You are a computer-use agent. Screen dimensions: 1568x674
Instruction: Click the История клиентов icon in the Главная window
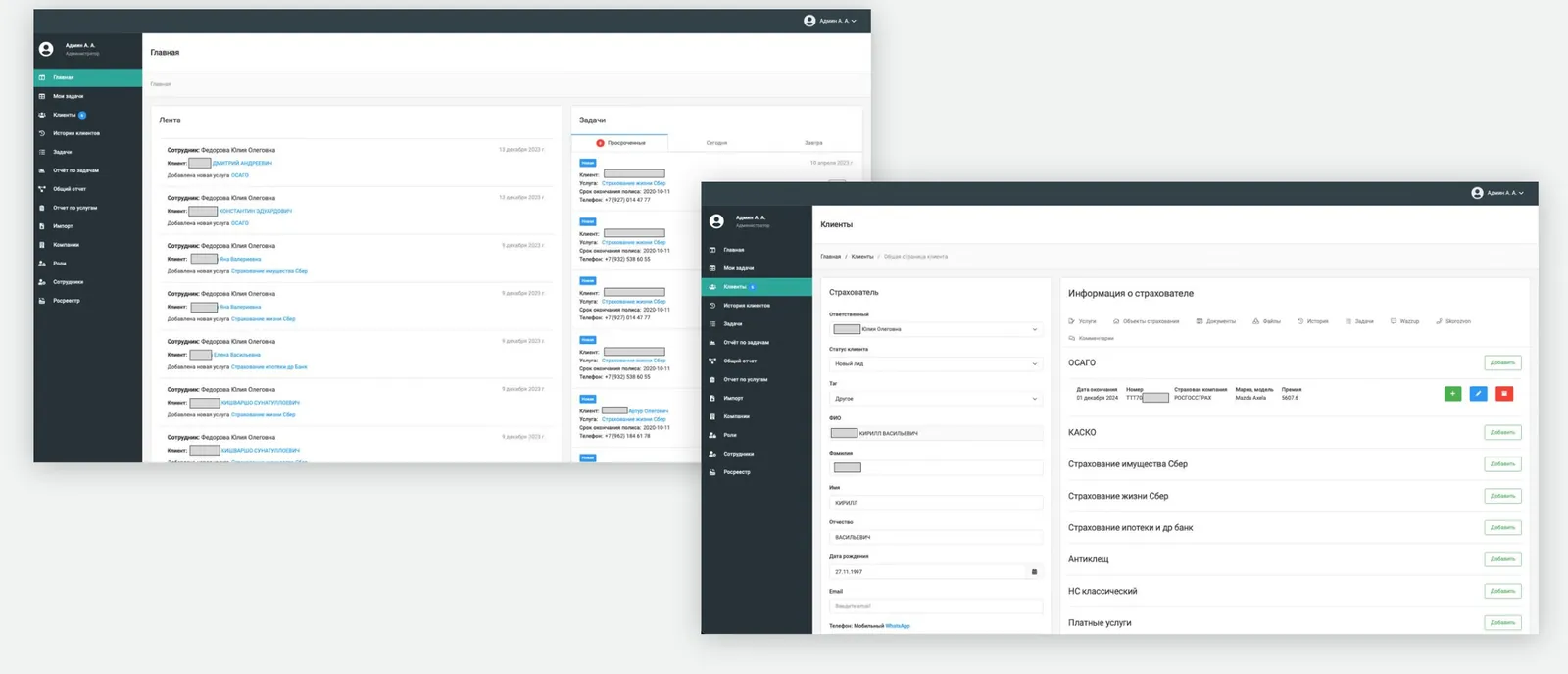(41, 133)
